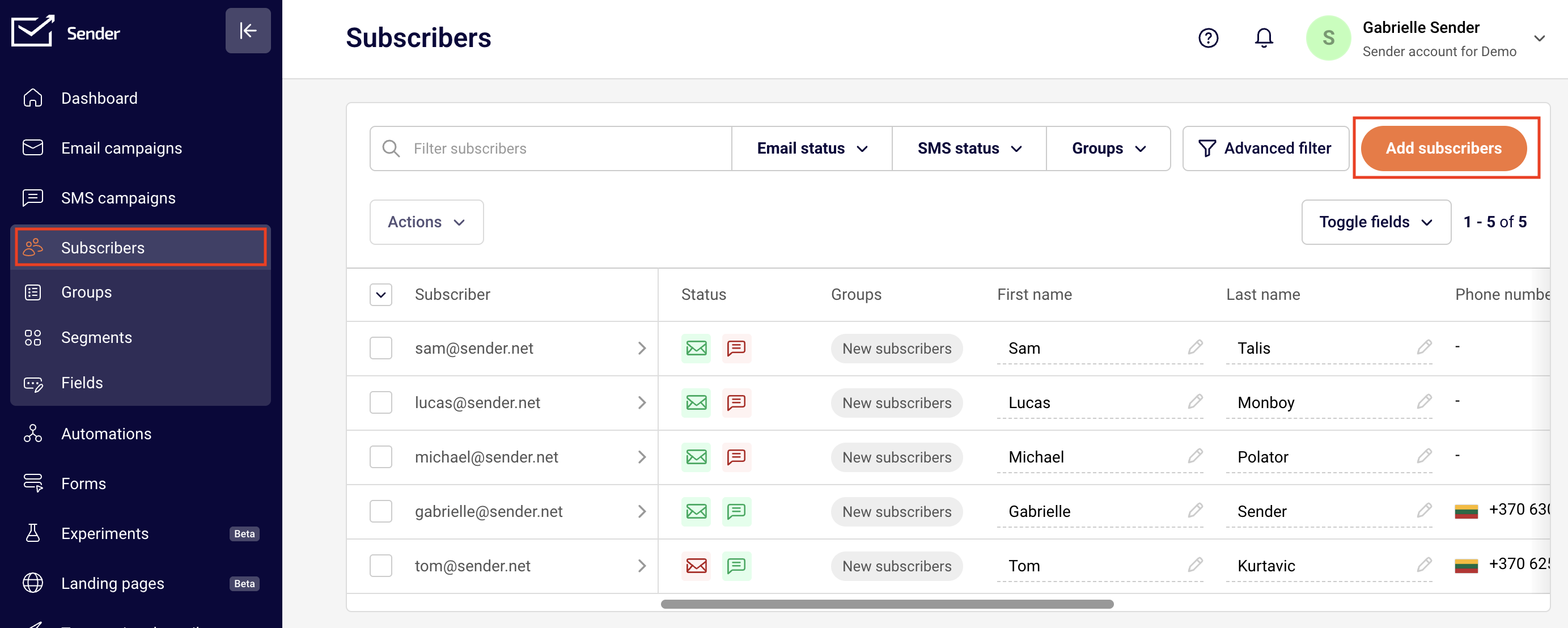Screen dimensions: 1568x628
Task: Expand the Email status dropdown
Action: [x=811, y=148]
